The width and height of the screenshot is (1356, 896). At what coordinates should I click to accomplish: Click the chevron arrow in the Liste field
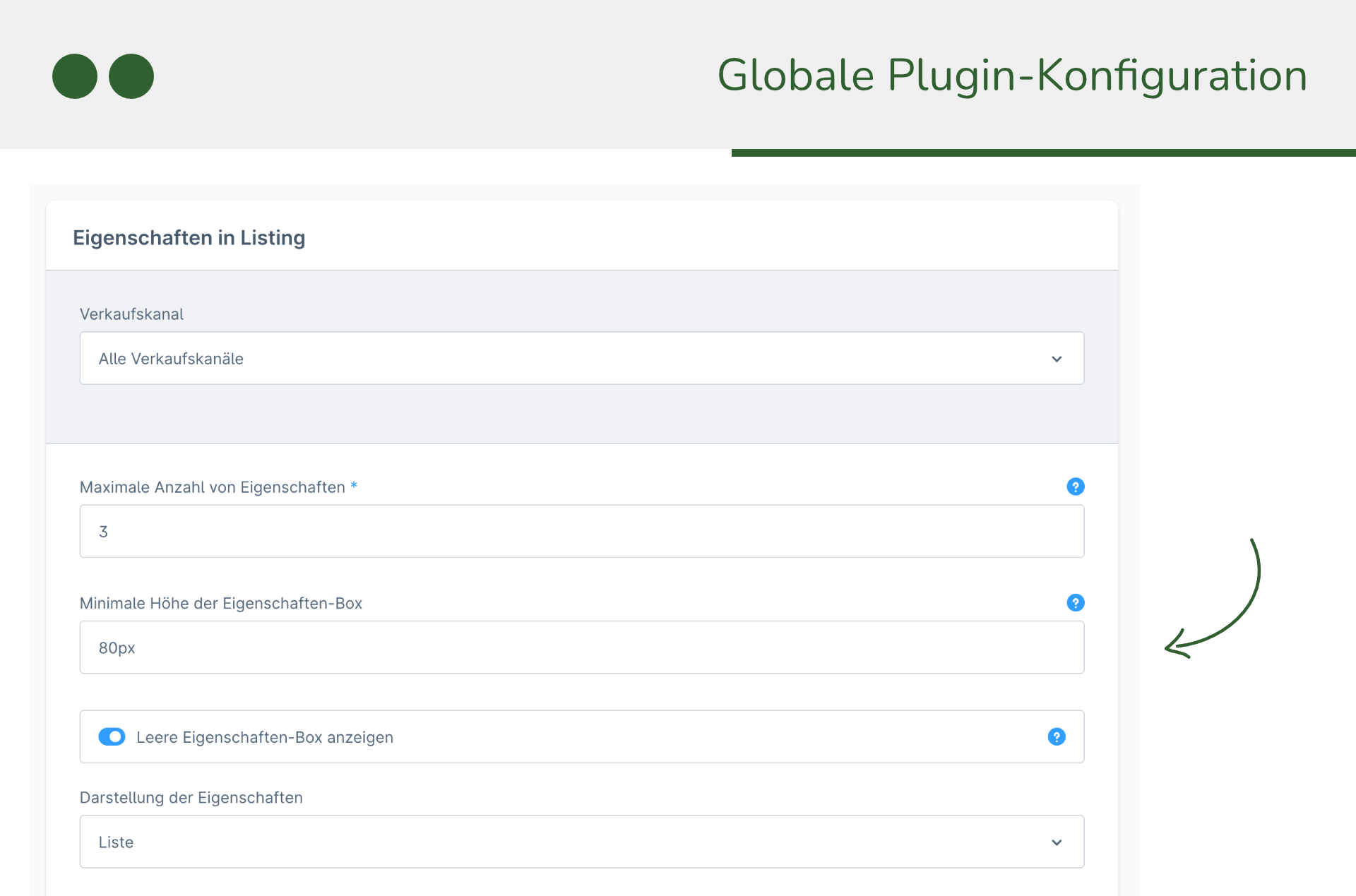click(x=1056, y=842)
